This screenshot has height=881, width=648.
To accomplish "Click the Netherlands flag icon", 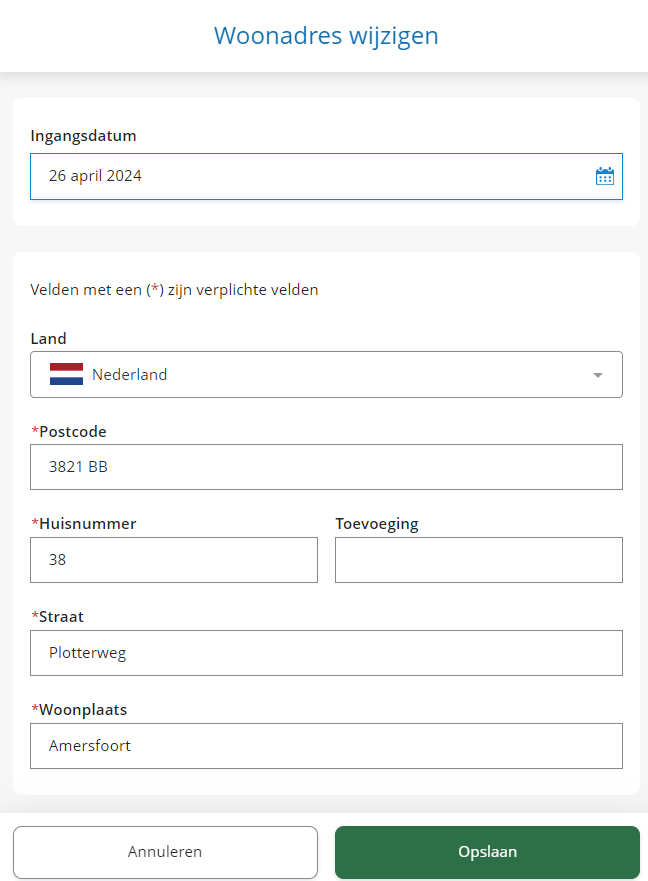I will (x=66, y=375).
